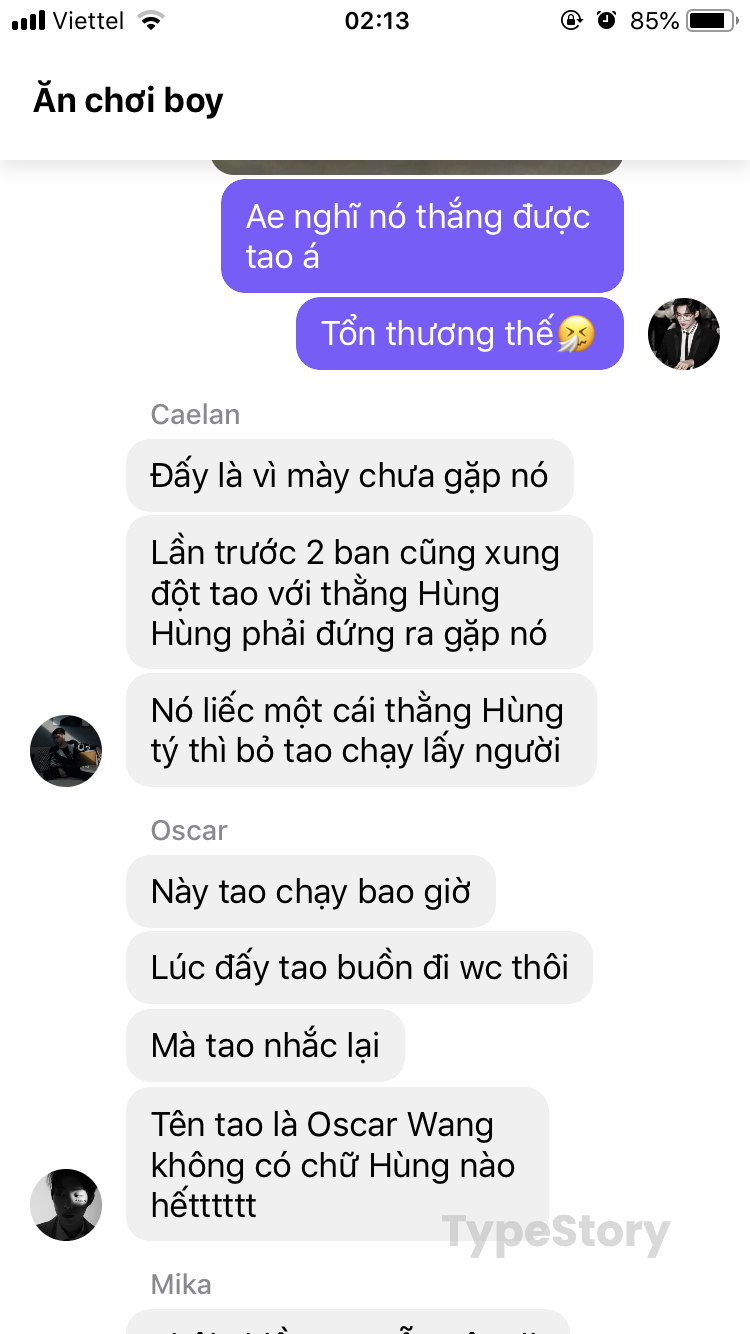Screen dimensions: 750x1334
Task: Tap the 'Tên tao là Oscar Wang' message
Action: [337, 1164]
